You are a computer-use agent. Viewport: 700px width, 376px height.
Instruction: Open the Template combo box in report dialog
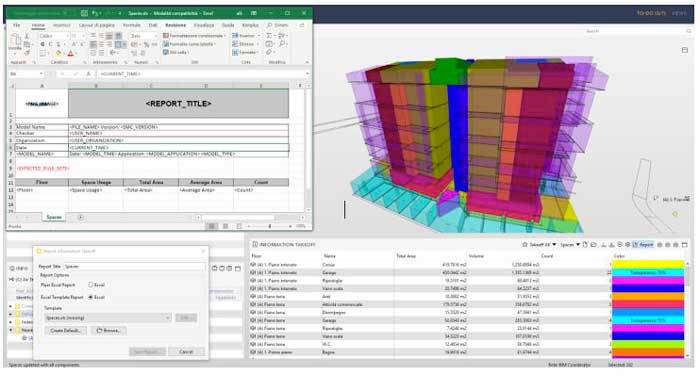108,318
